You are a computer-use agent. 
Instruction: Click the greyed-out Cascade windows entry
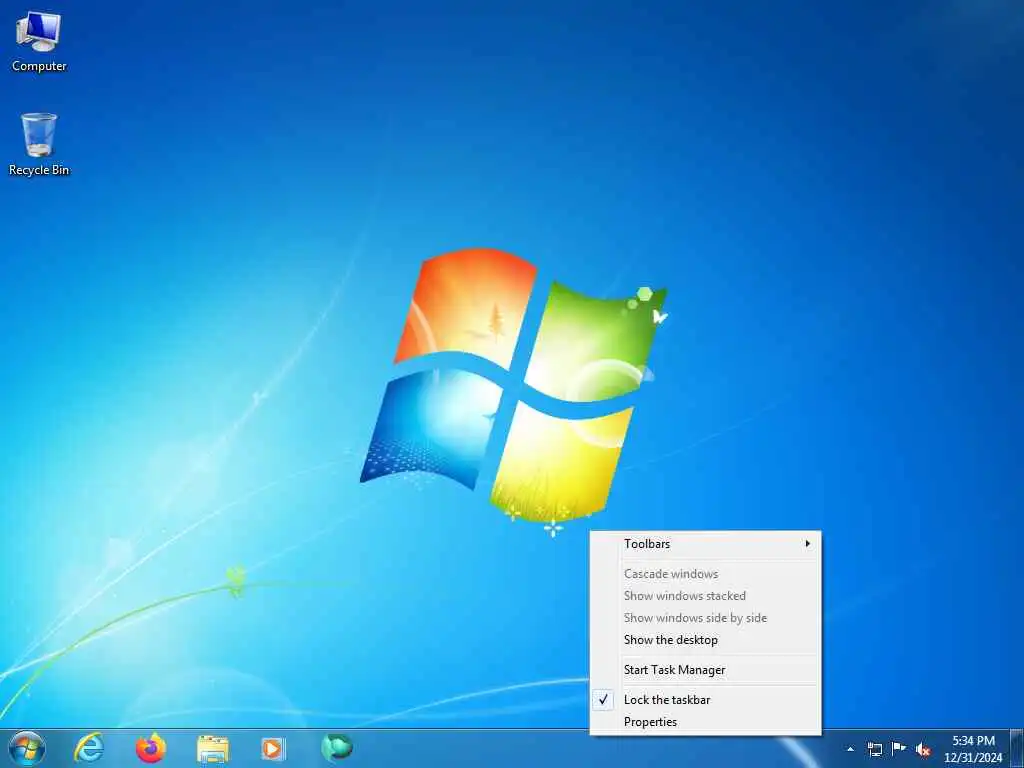(x=705, y=574)
